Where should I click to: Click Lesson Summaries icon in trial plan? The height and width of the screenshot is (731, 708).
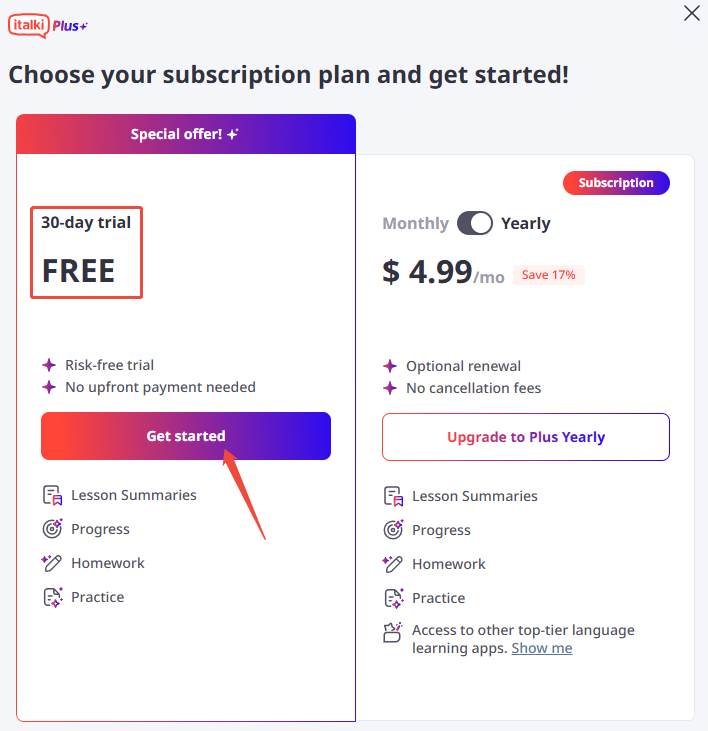point(52,495)
